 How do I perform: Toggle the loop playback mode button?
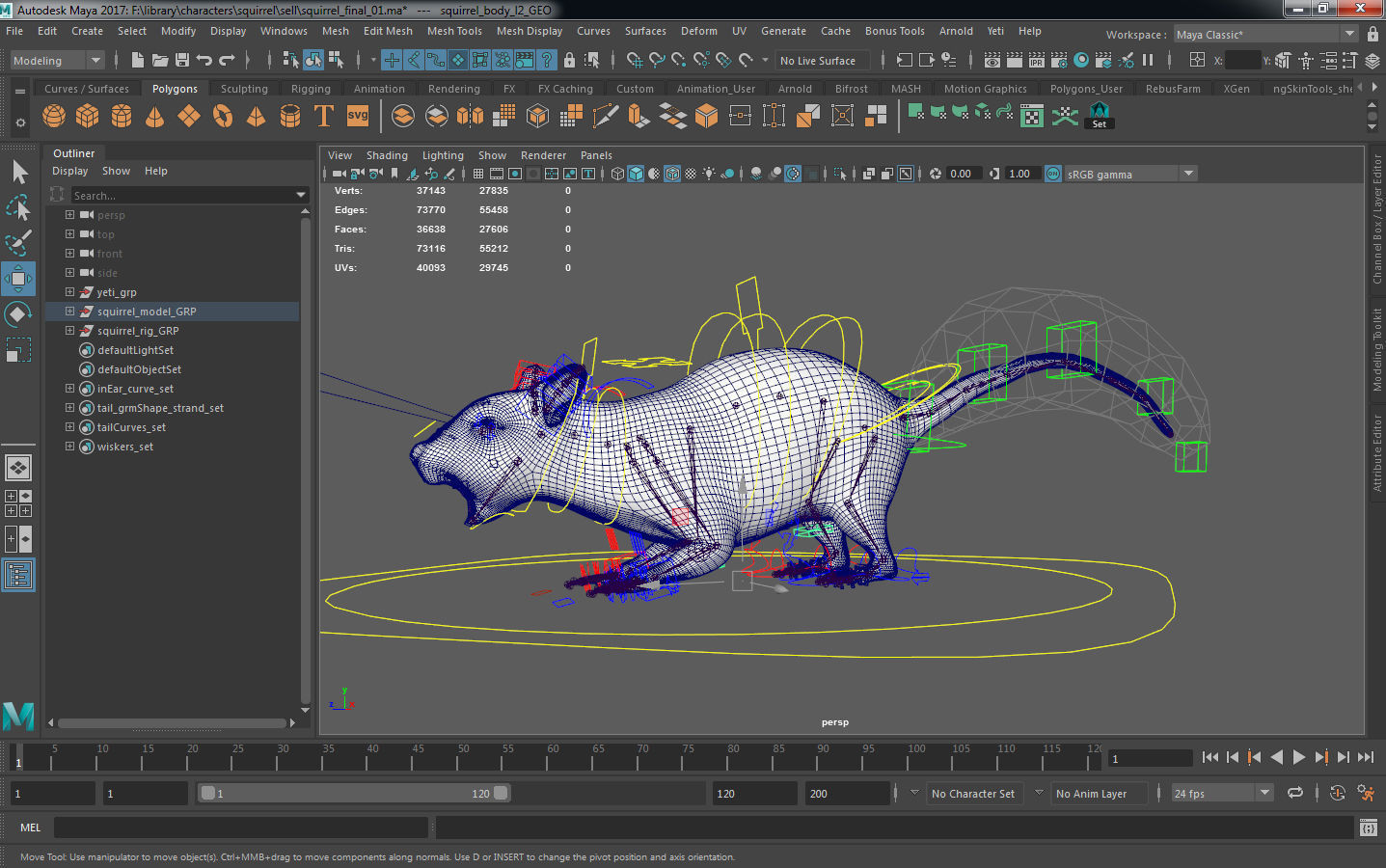tap(1295, 793)
